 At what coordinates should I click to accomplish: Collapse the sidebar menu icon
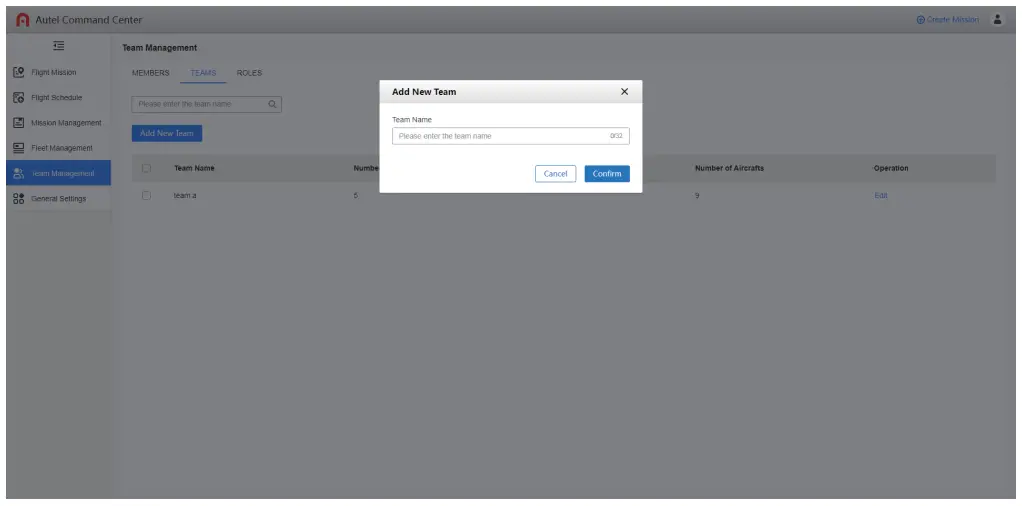point(59,46)
